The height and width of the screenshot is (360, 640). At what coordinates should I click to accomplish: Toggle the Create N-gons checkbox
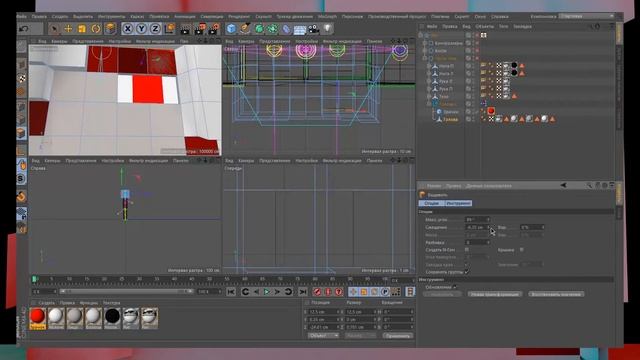467,249
